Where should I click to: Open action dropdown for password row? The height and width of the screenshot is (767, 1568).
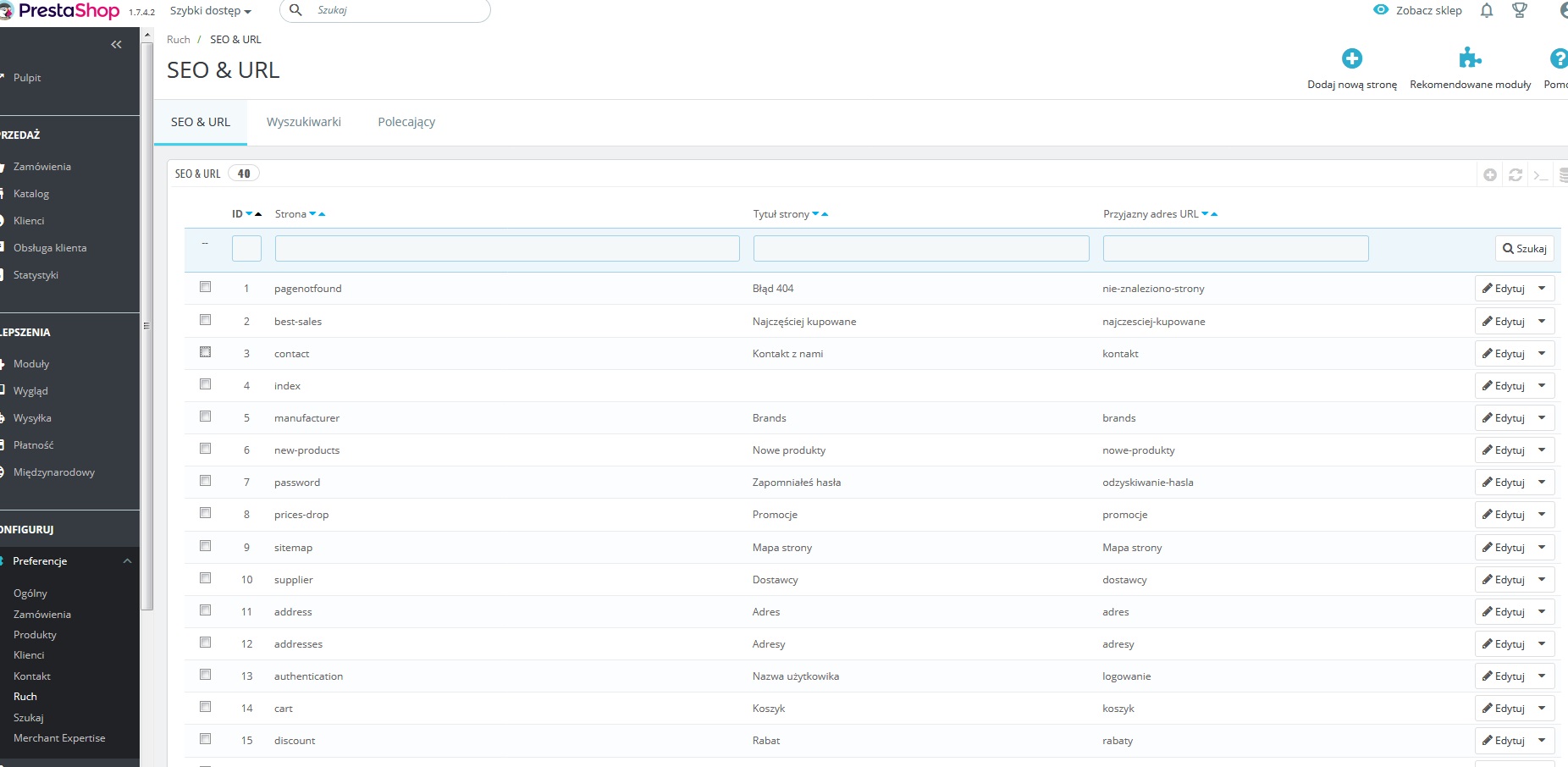(x=1542, y=483)
